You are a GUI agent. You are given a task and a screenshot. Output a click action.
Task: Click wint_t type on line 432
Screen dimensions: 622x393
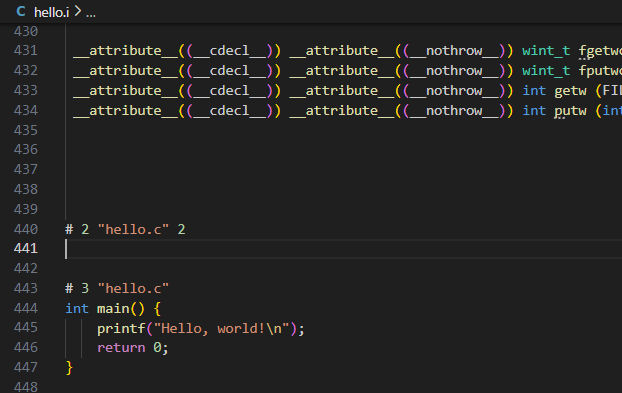tap(546, 71)
